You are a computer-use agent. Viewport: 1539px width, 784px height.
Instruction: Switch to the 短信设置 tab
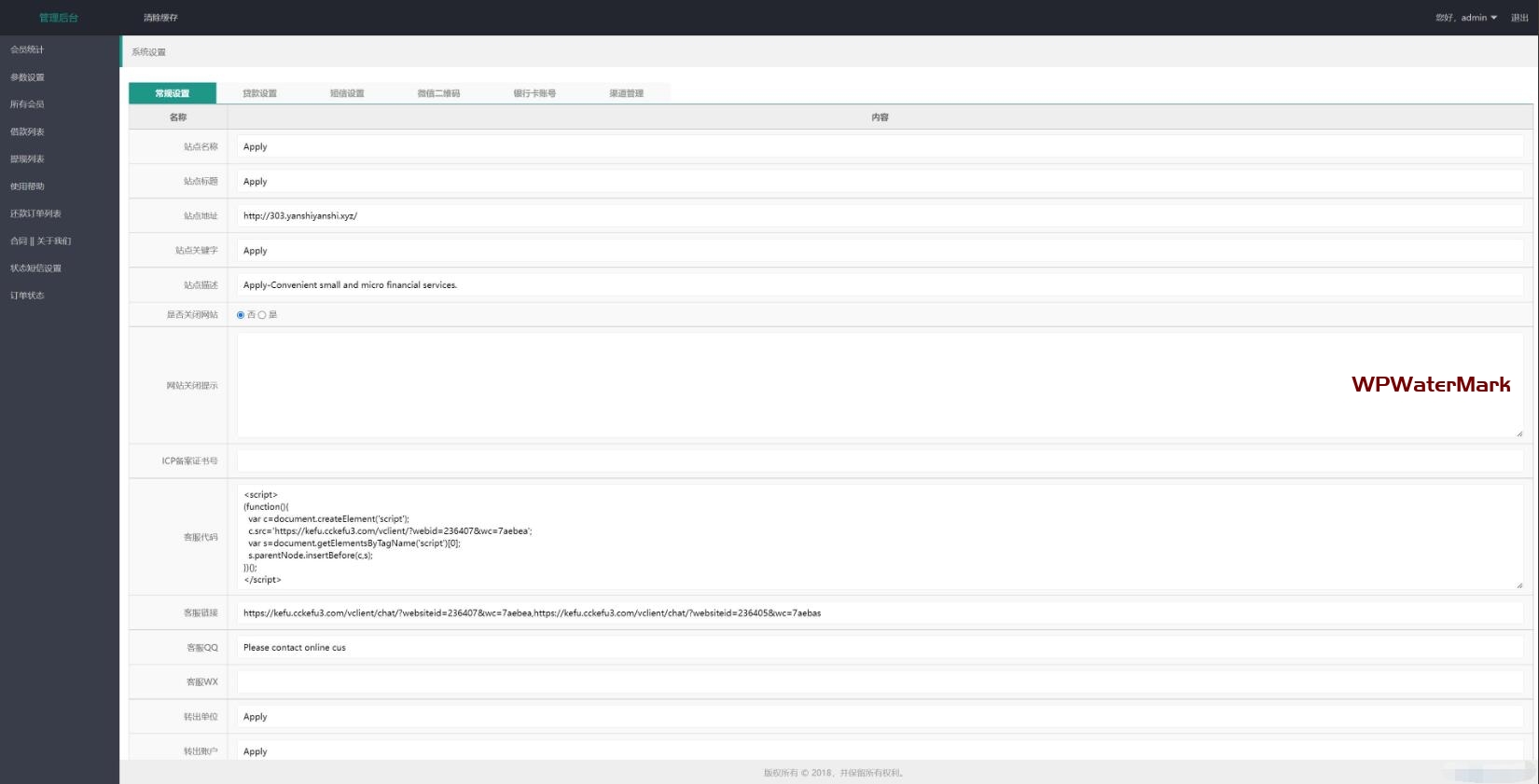point(347,93)
